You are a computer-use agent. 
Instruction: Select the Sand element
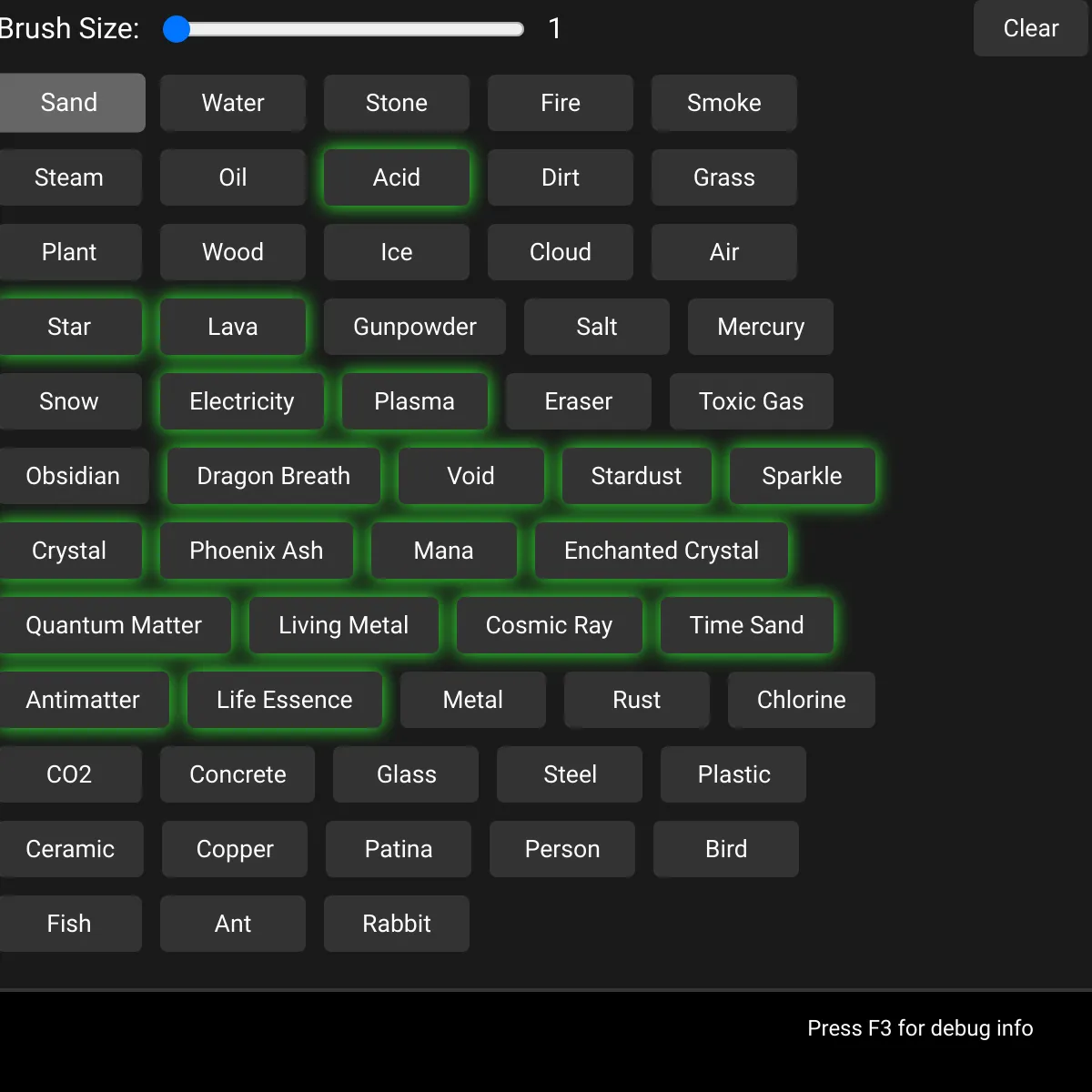70,103
